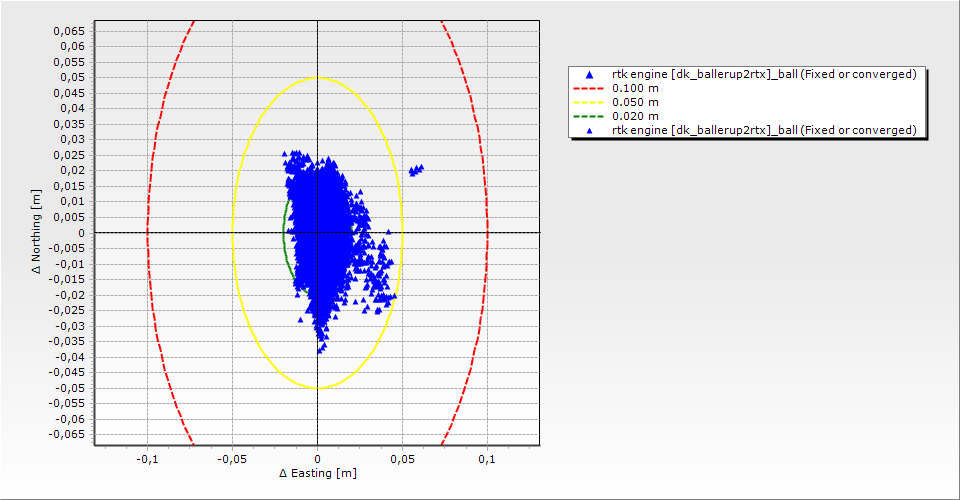Click the "0.050 m" legend label

click(x=636, y=102)
